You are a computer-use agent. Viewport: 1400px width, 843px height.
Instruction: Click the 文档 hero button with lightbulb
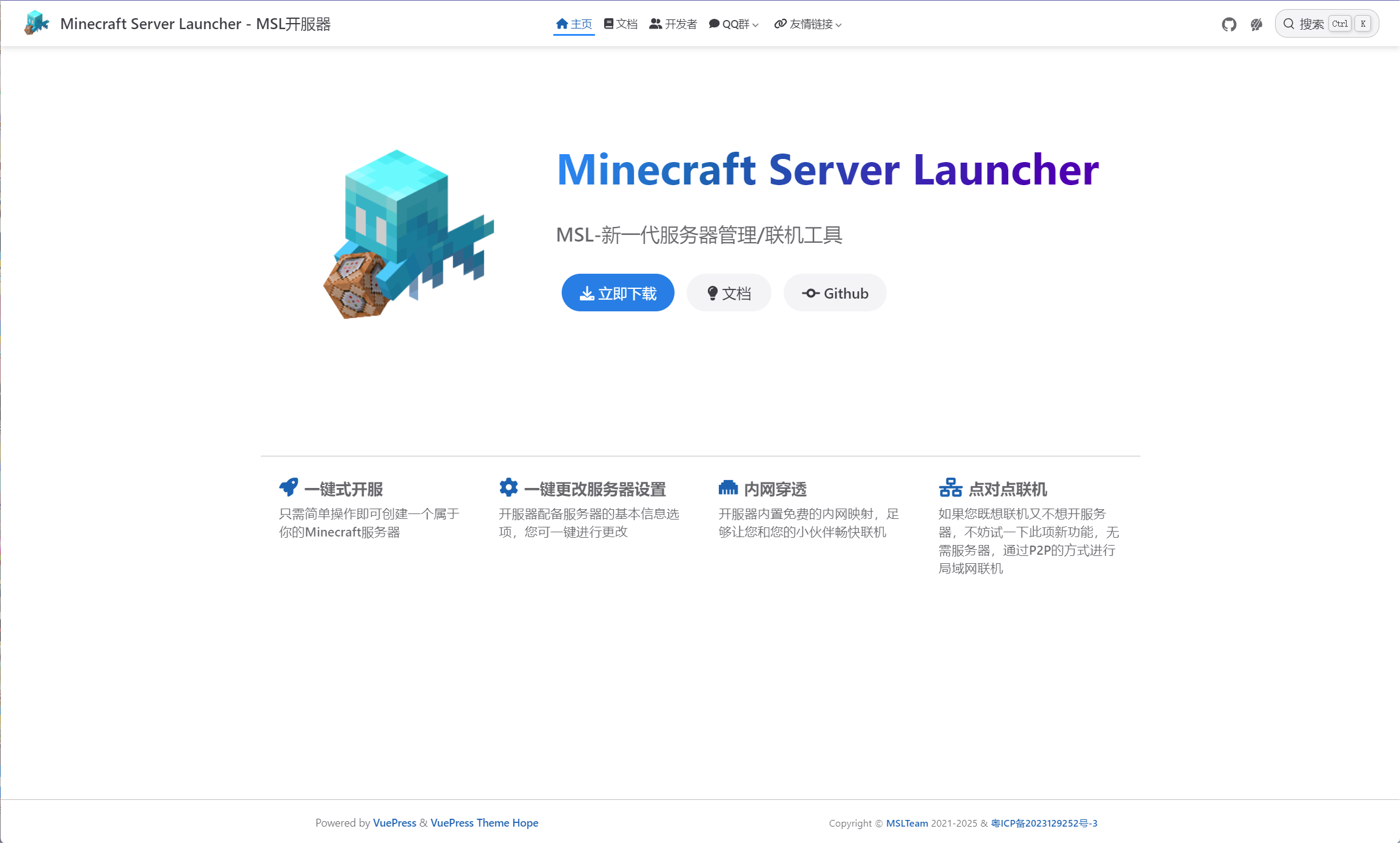(x=729, y=293)
